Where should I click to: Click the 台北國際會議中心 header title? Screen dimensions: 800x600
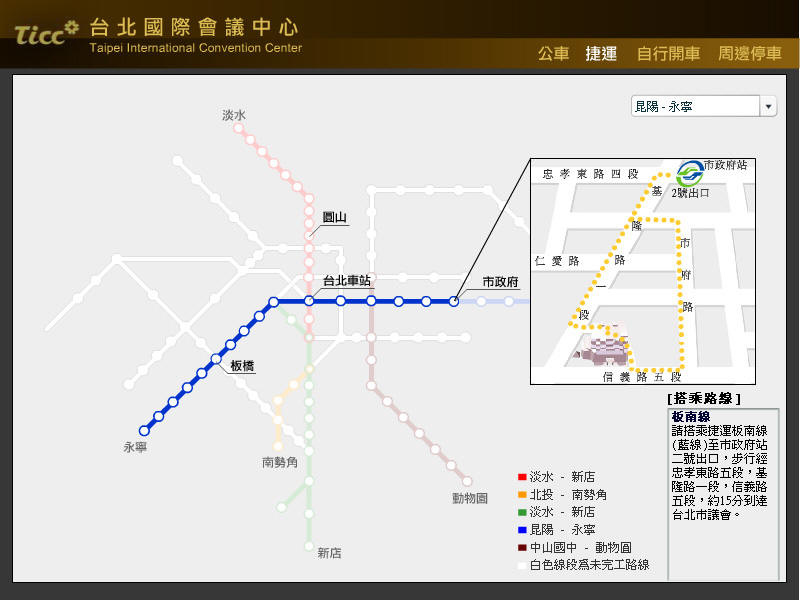point(194,28)
